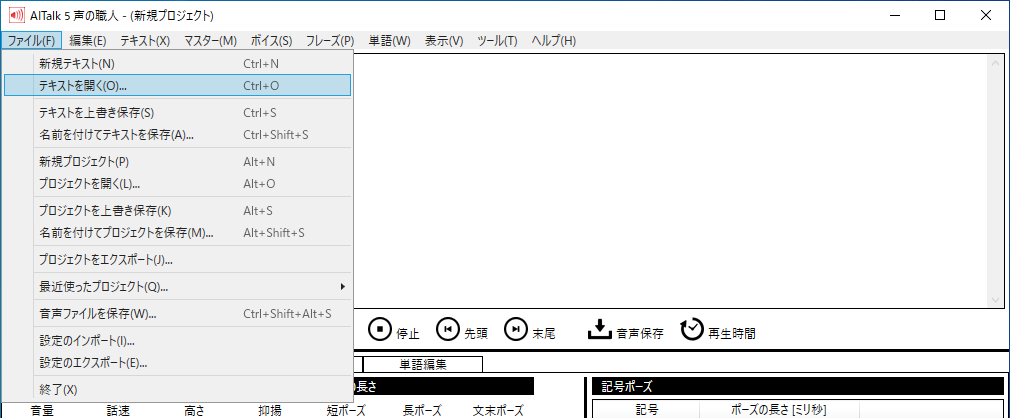Click the 音声保存 download icon
Screen dimensions: 1010x418
pyautogui.click(x=599, y=329)
